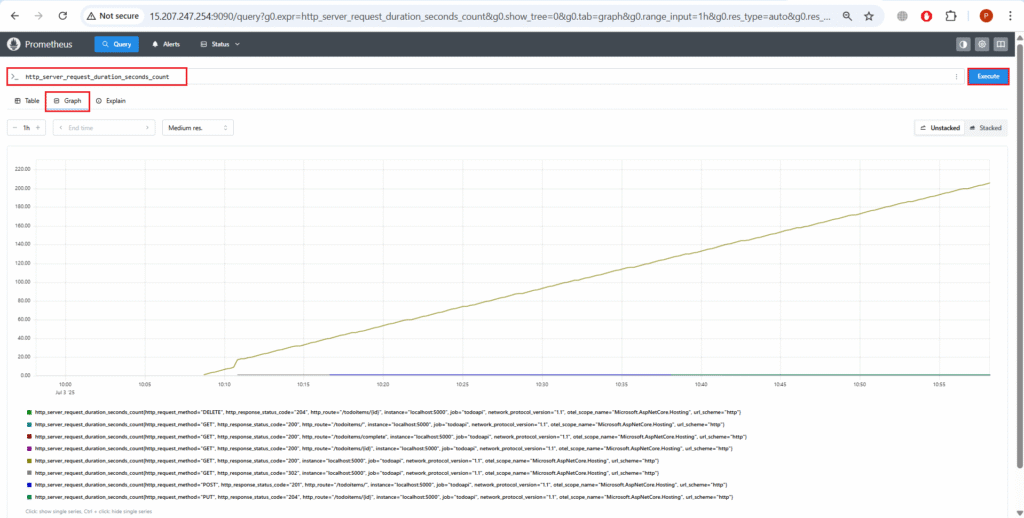The image size is (1024, 518).
Task: Open the documentation book icon
Action: 1000,44
